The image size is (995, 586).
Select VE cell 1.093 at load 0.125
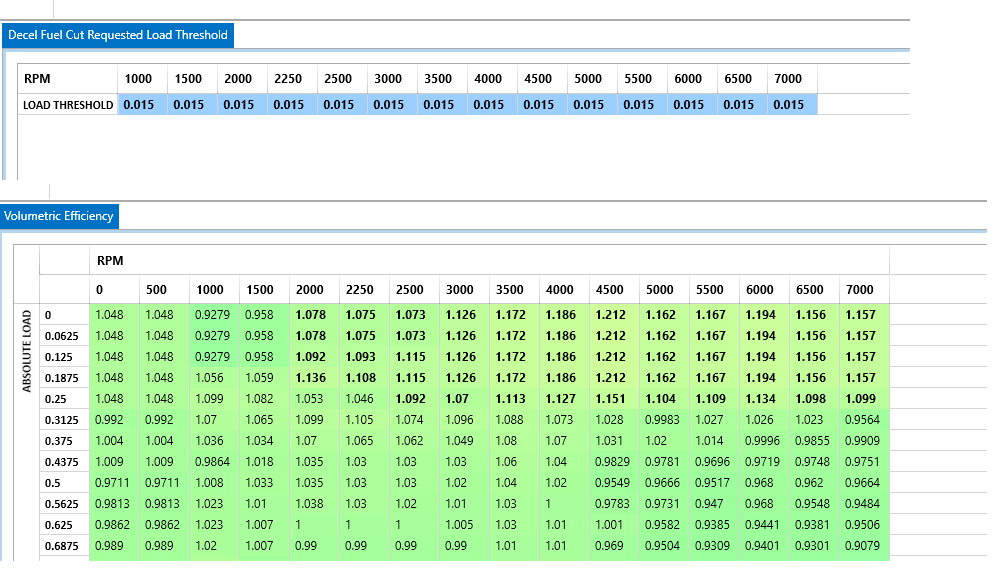364,357
